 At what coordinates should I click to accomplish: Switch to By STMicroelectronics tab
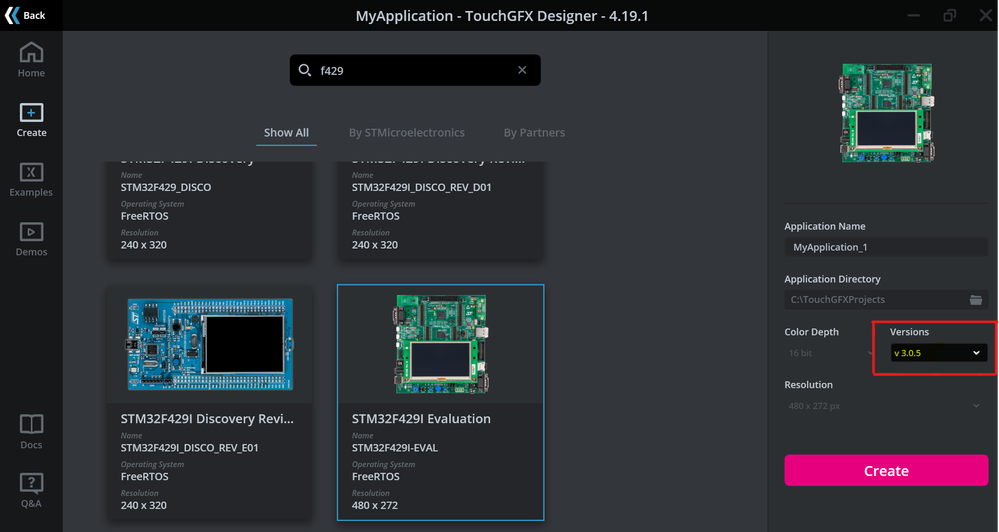406,133
